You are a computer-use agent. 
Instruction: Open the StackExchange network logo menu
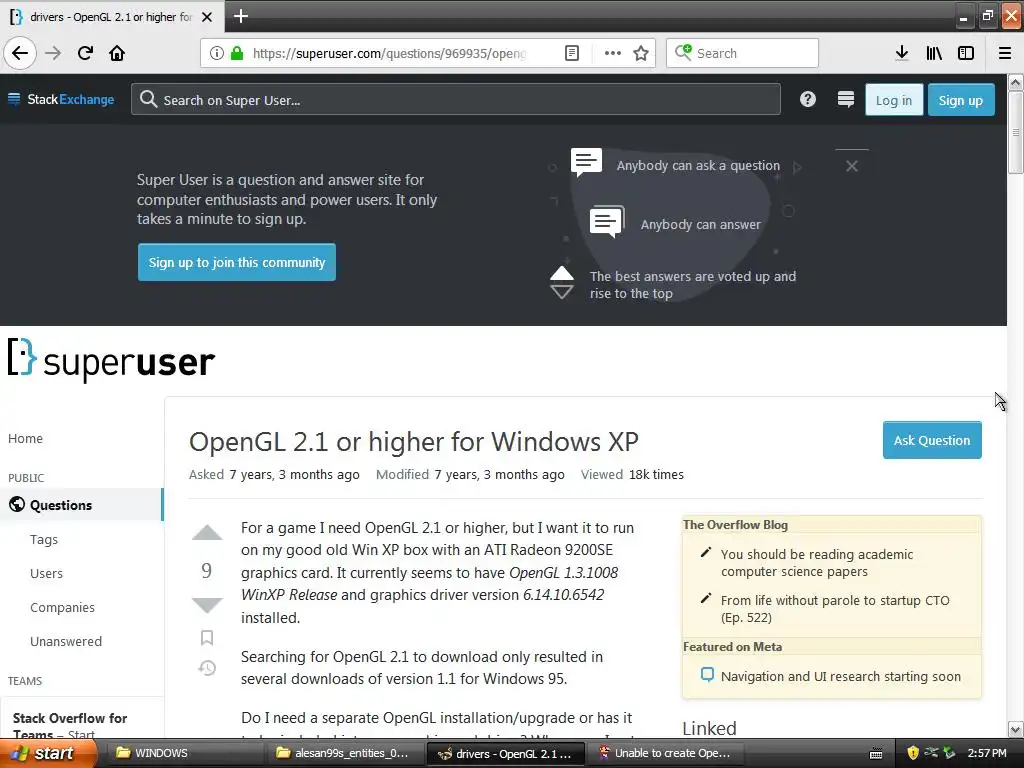pos(61,99)
